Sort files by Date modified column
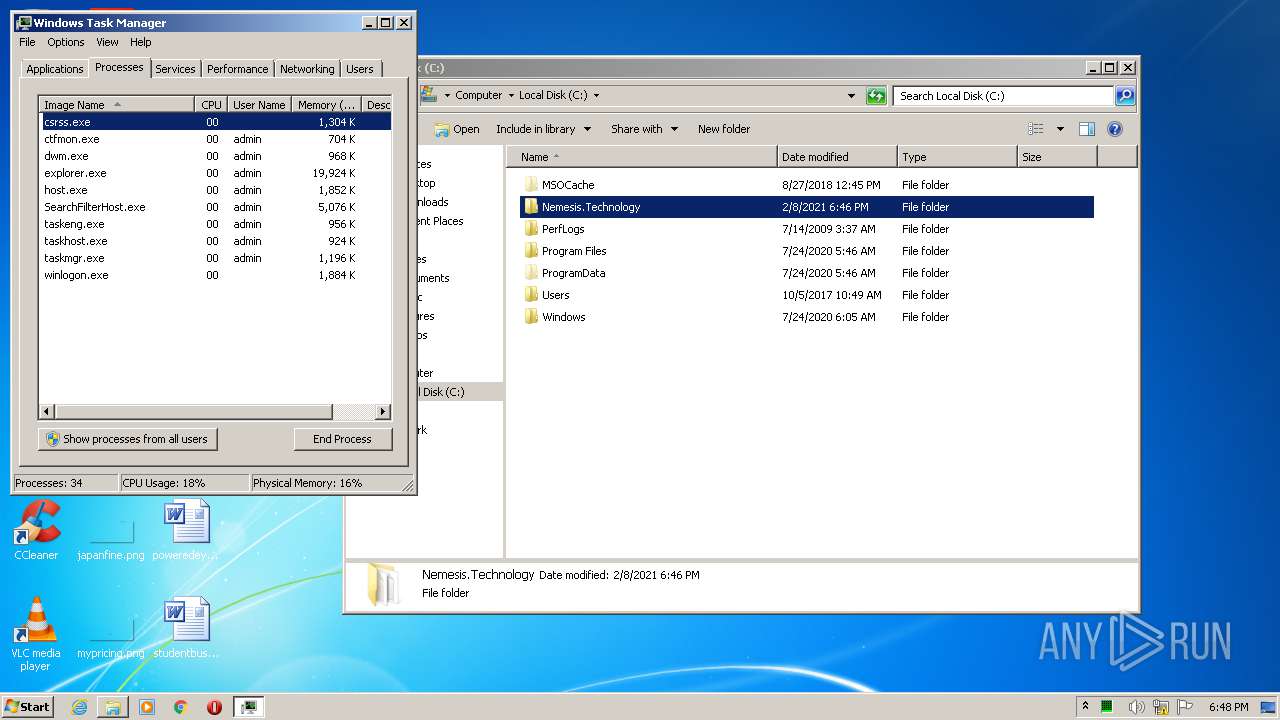Screen dimensions: 1280x720 coord(837,157)
